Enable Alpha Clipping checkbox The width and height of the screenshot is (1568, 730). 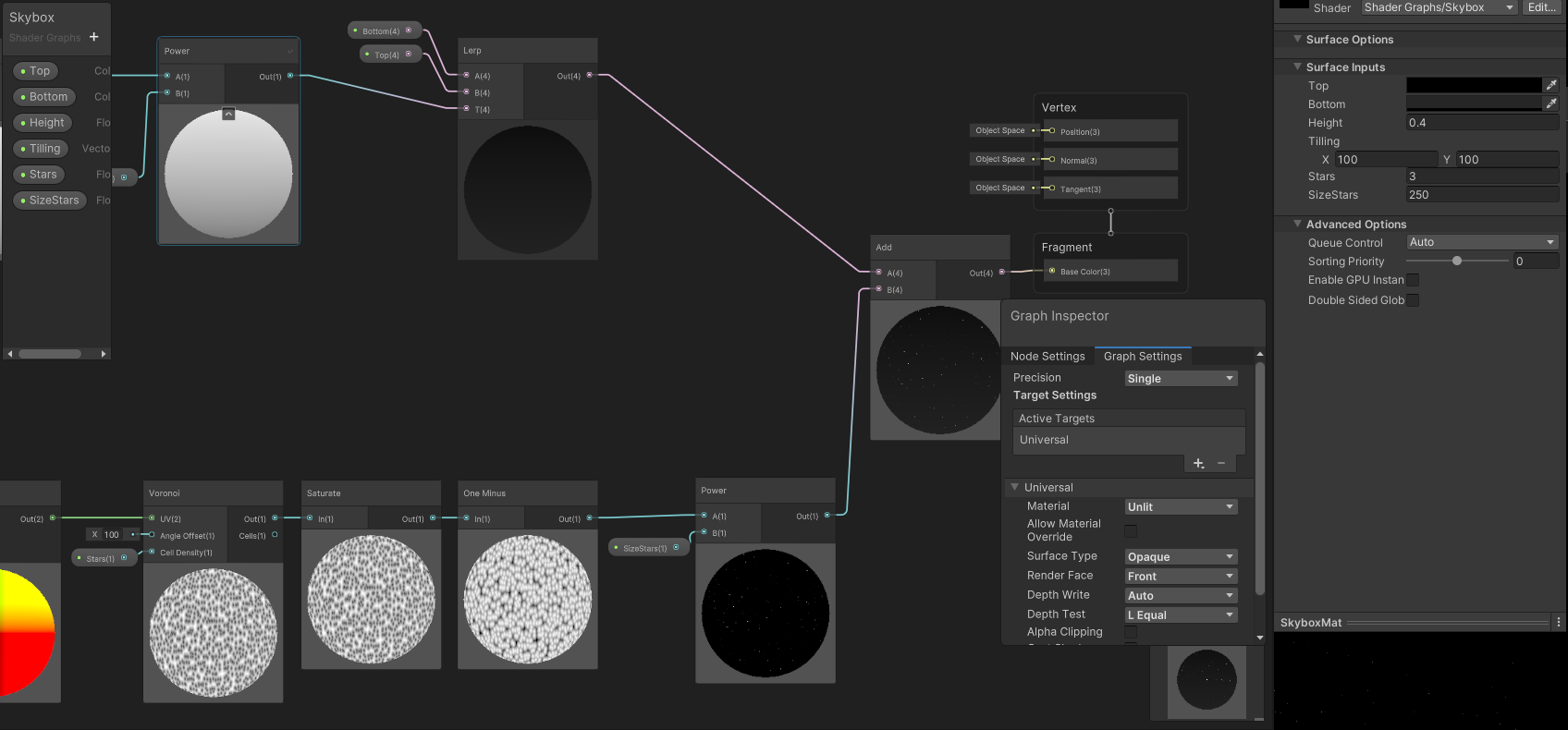tap(1131, 632)
